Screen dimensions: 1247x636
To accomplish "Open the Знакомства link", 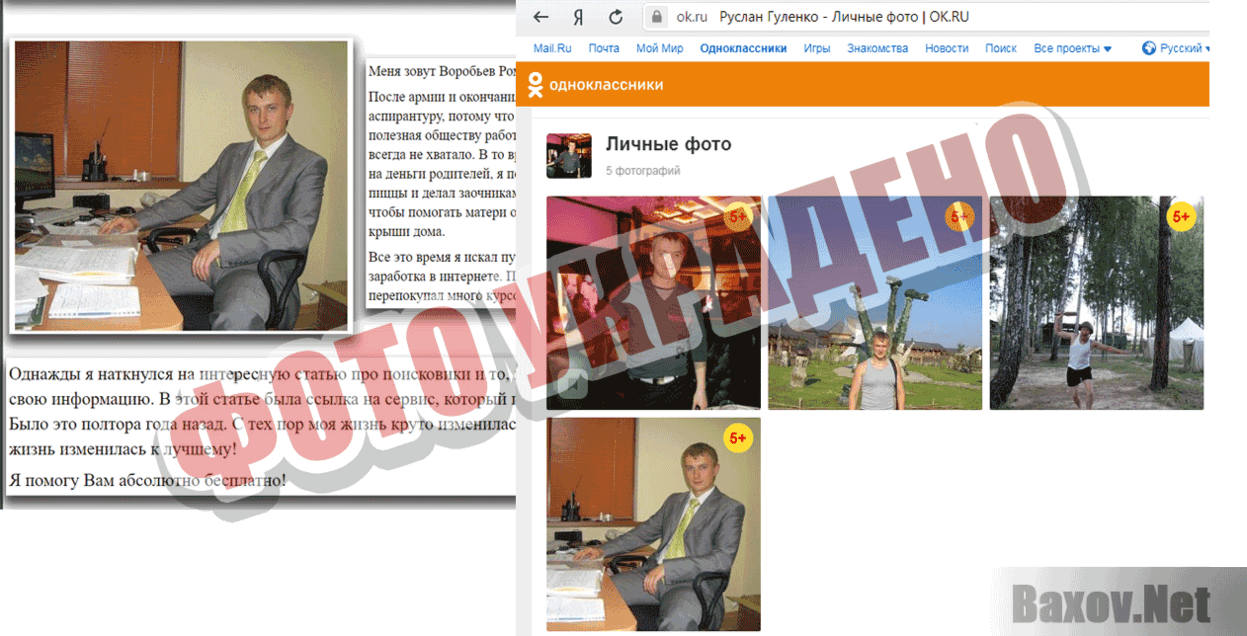I will coord(876,47).
